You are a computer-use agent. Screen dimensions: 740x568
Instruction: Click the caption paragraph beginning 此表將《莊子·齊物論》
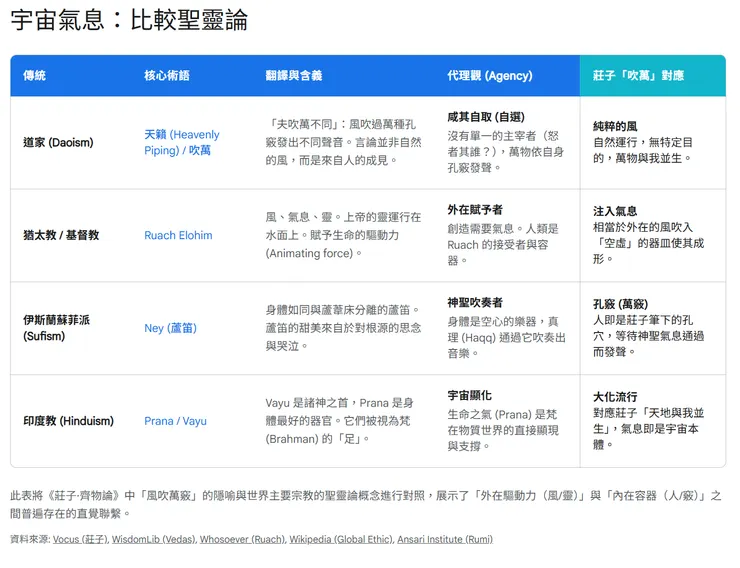click(366, 504)
